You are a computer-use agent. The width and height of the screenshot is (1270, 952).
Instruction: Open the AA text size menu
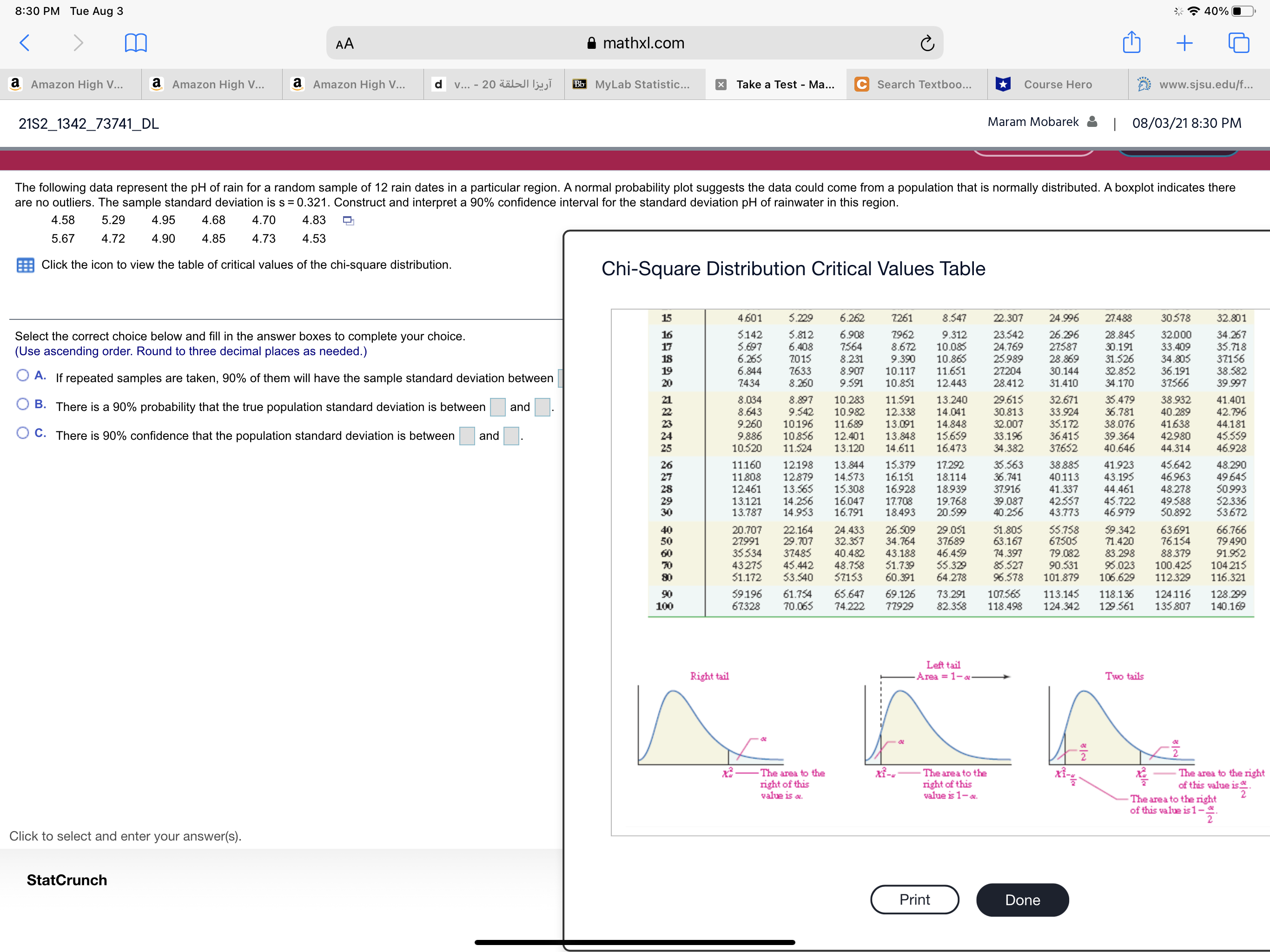click(344, 42)
